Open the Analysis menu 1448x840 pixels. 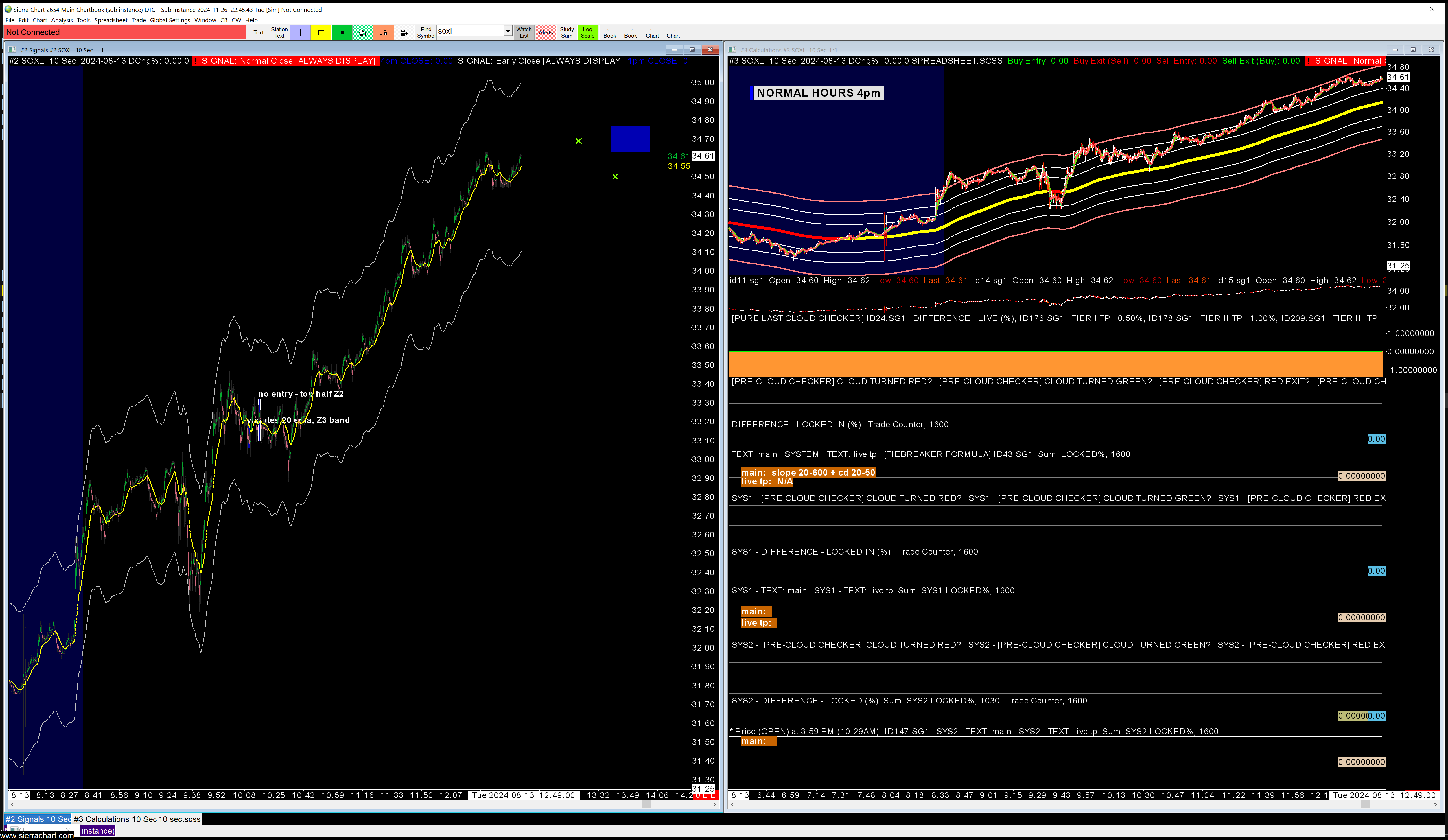[x=62, y=20]
